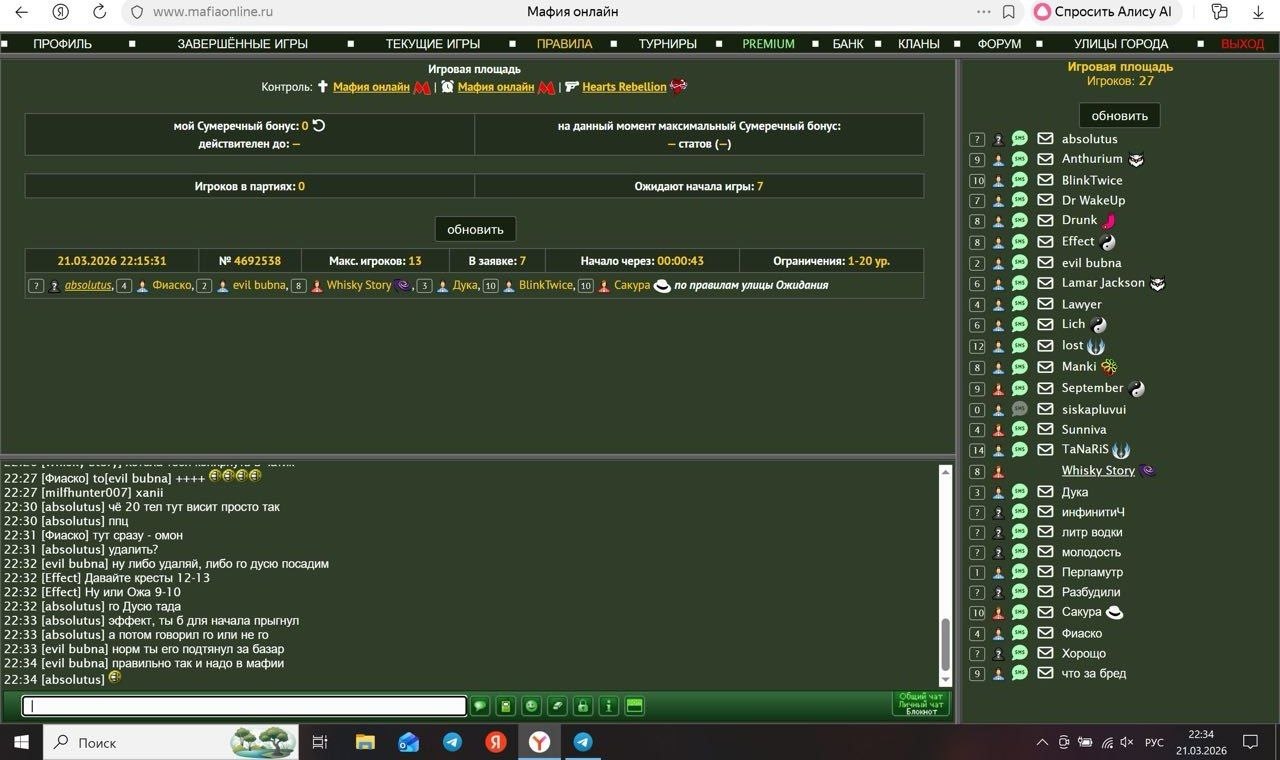1280x760 pixels.
Task: Focus the chat message input field
Action: pos(244,706)
